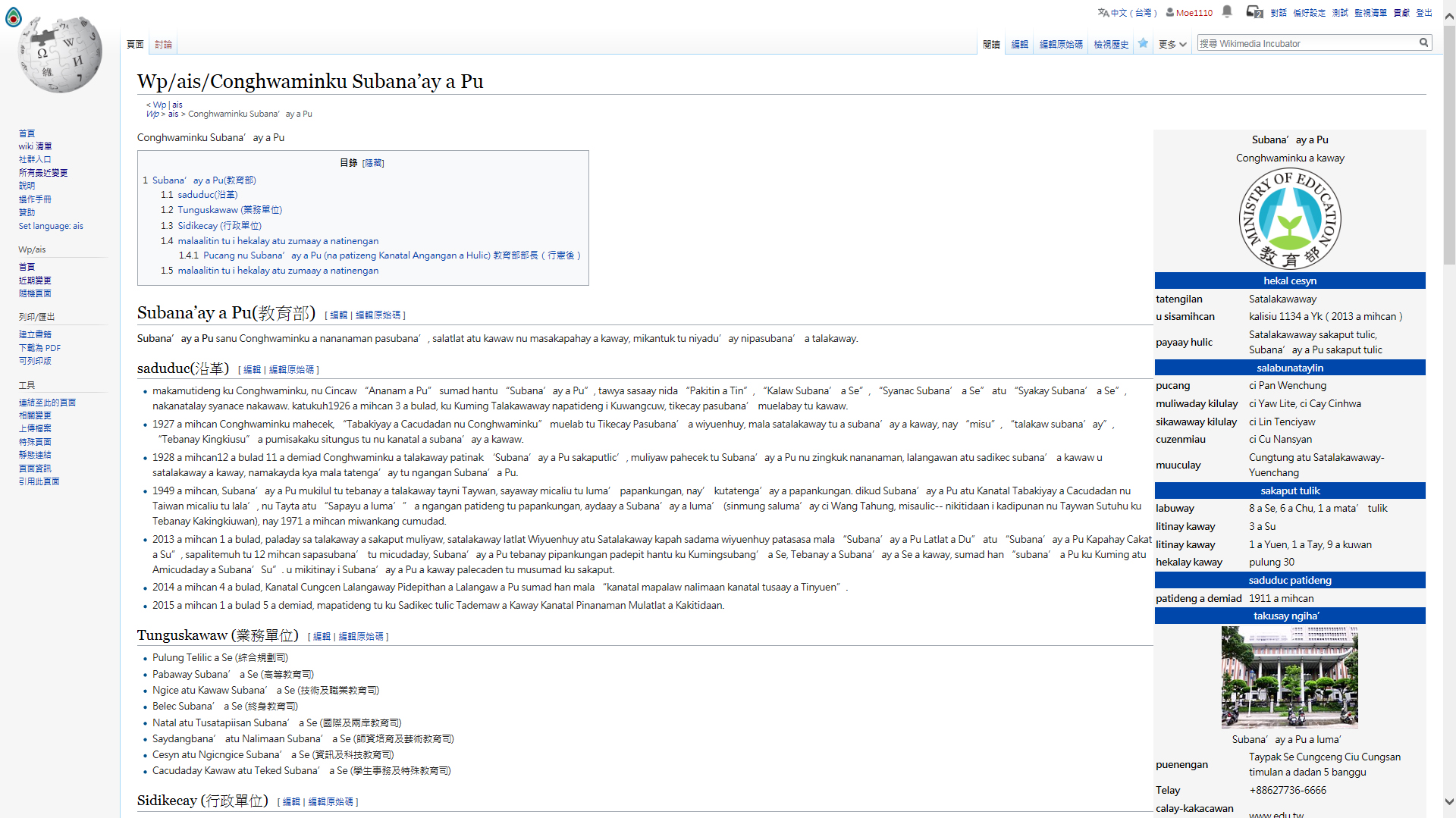Click the vertical scrollbar down arrow

coord(1449,801)
